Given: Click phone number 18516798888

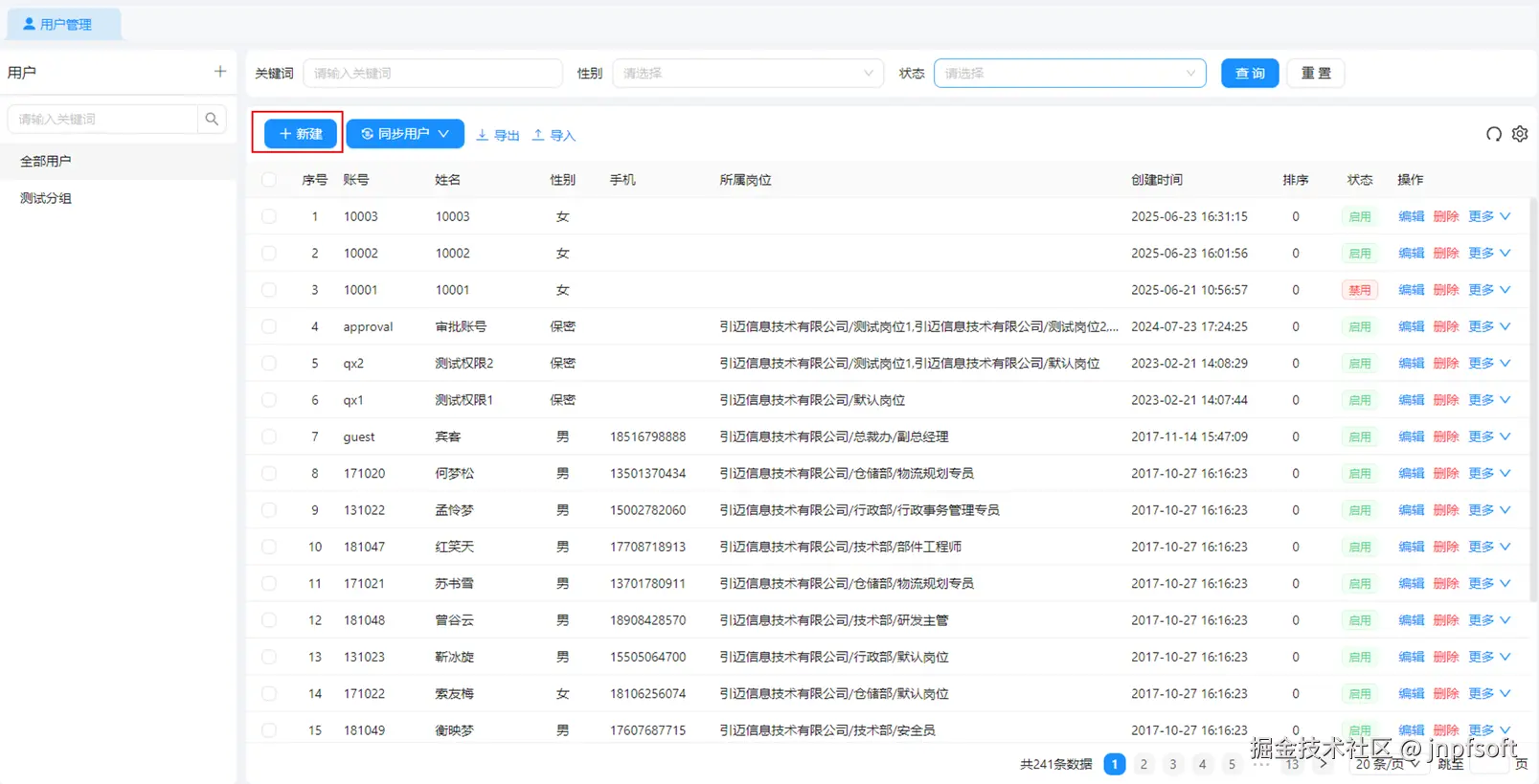Looking at the screenshot, I should 648,437.
